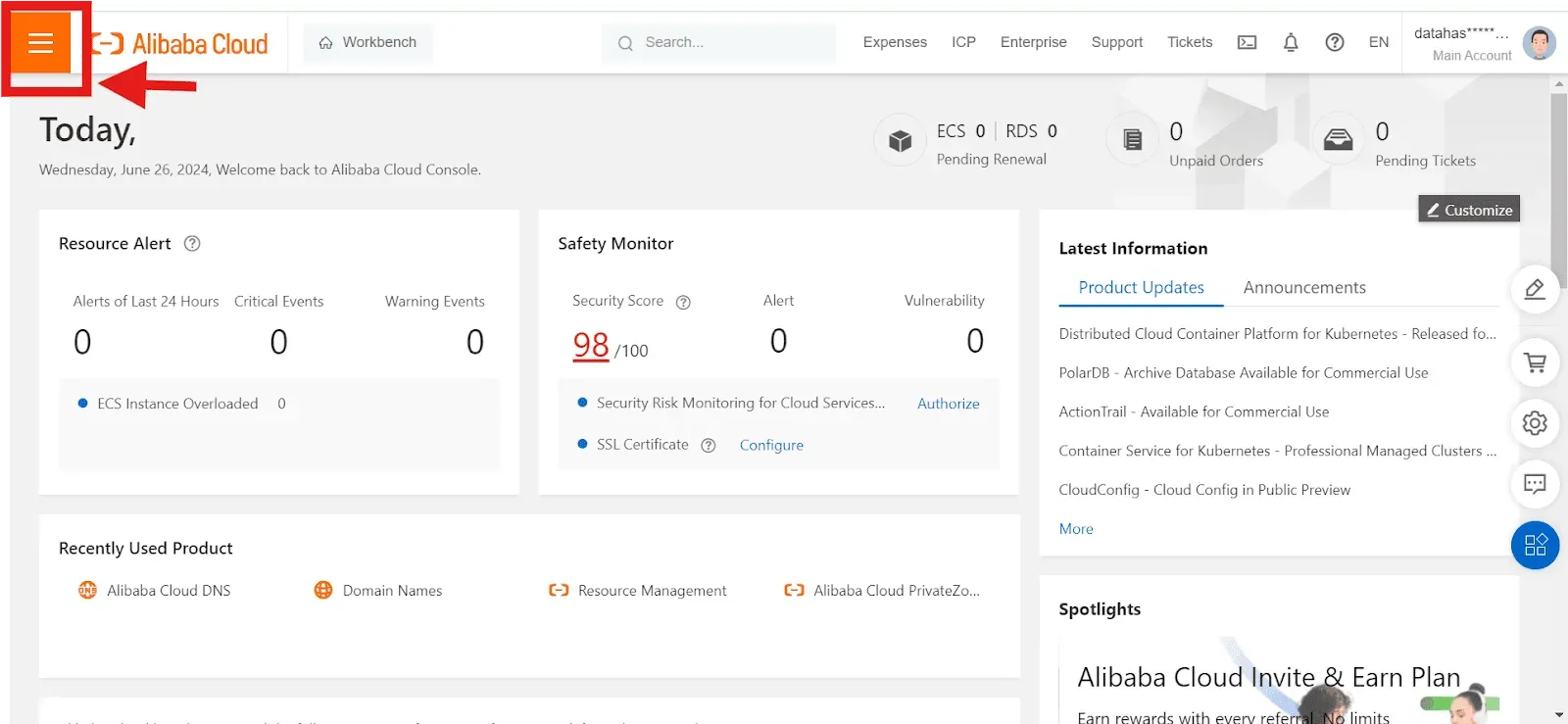Open the Support menu
This screenshot has width=1568, height=724.
point(1117,42)
